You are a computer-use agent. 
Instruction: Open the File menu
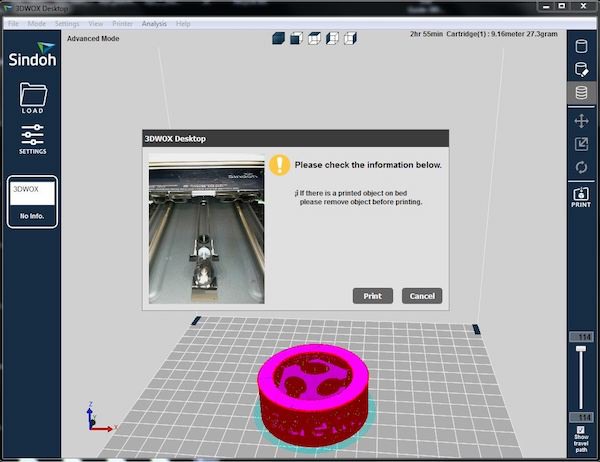click(13, 24)
